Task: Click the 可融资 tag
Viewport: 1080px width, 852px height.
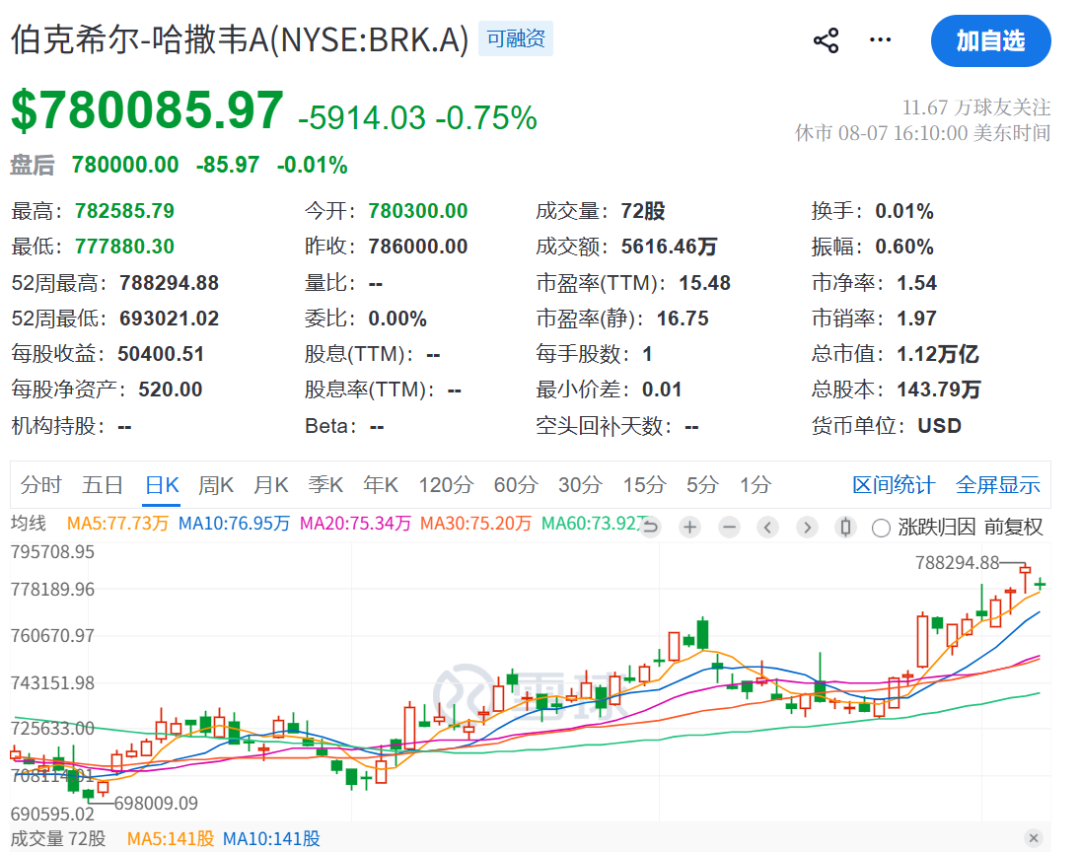Action: [x=515, y=39]
